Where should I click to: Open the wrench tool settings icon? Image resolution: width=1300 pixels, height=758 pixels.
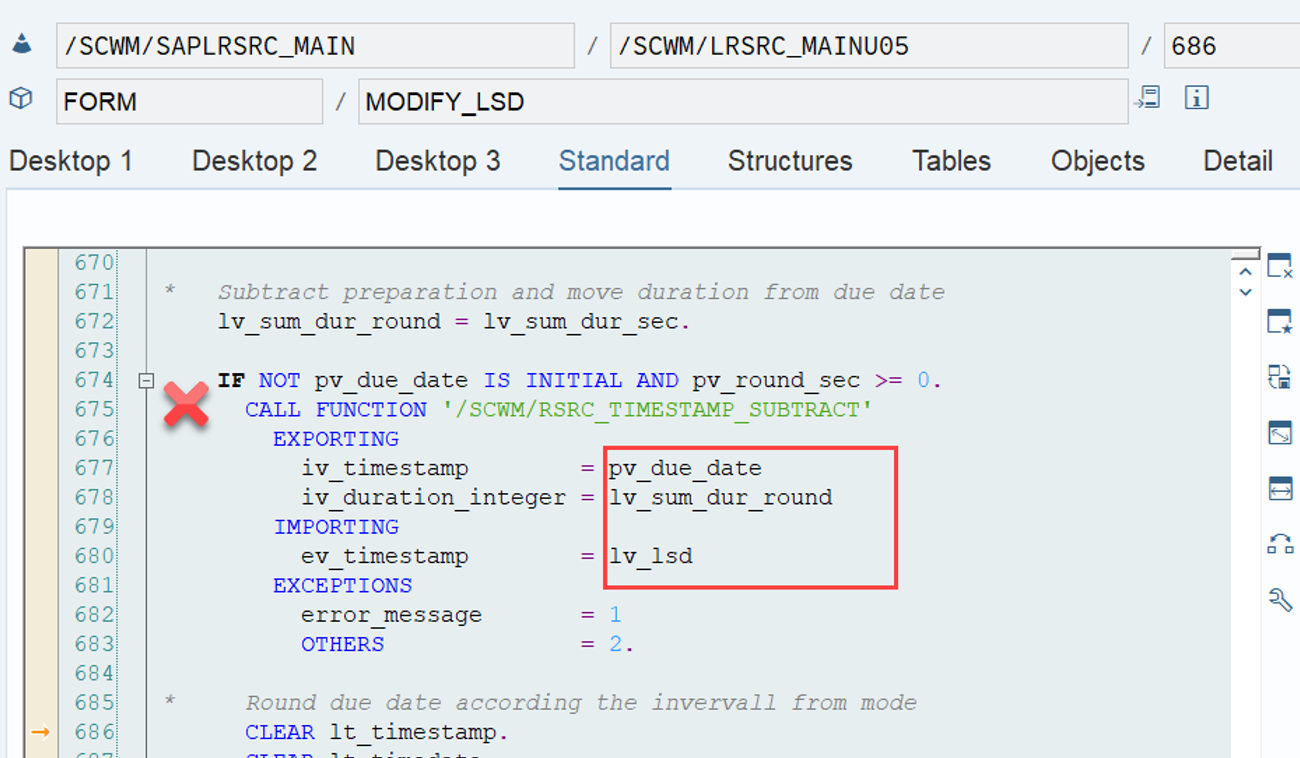[x=1279, y=598]
